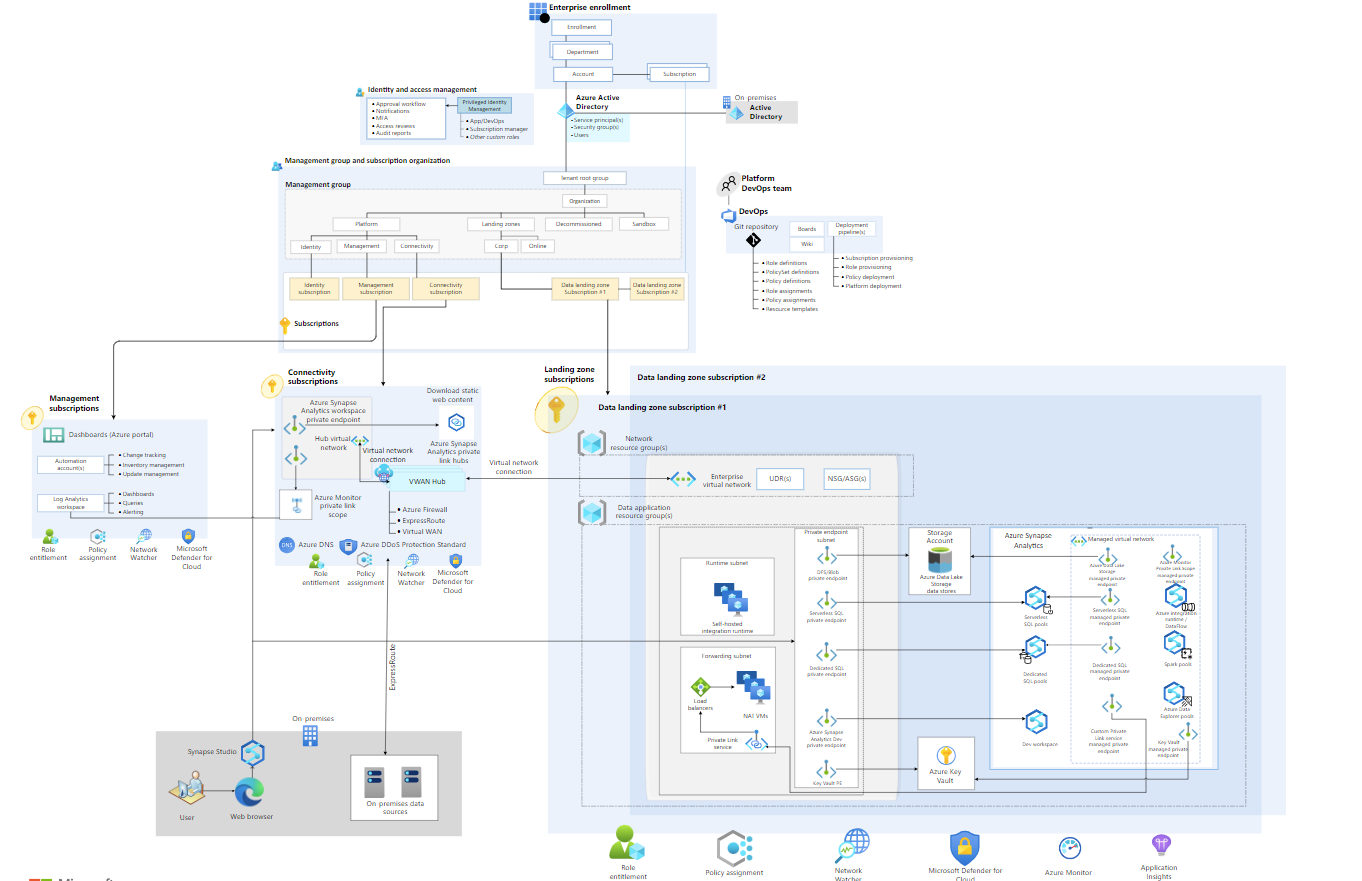The height and width of the screenshot is (881, 1362).
Task: Select the NSG/ASG(s) box
Action: pyautogui.click(x=846, y=479)
